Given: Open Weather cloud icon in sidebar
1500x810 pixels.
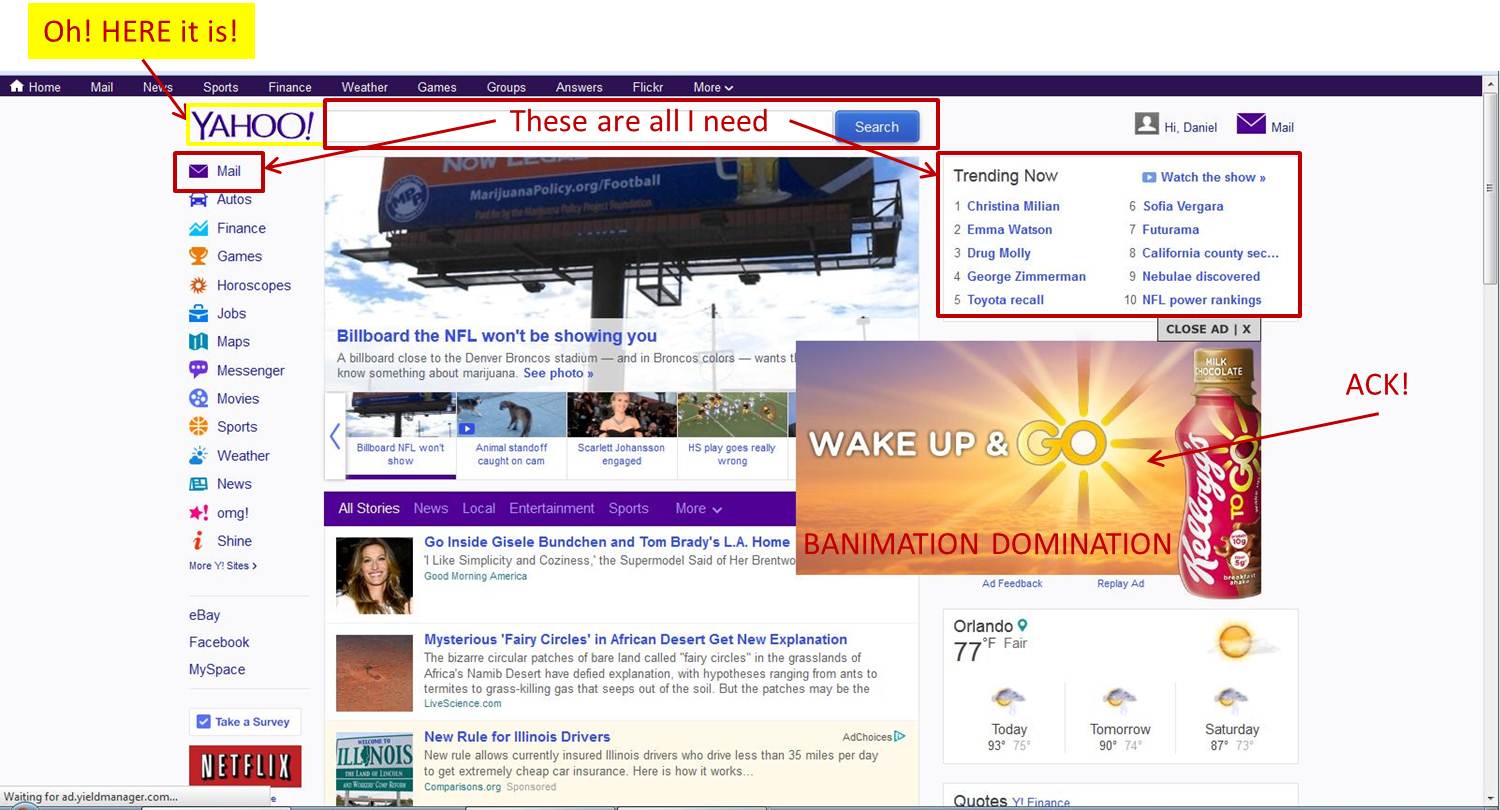Looking at the screenshot, I should 199,455.
